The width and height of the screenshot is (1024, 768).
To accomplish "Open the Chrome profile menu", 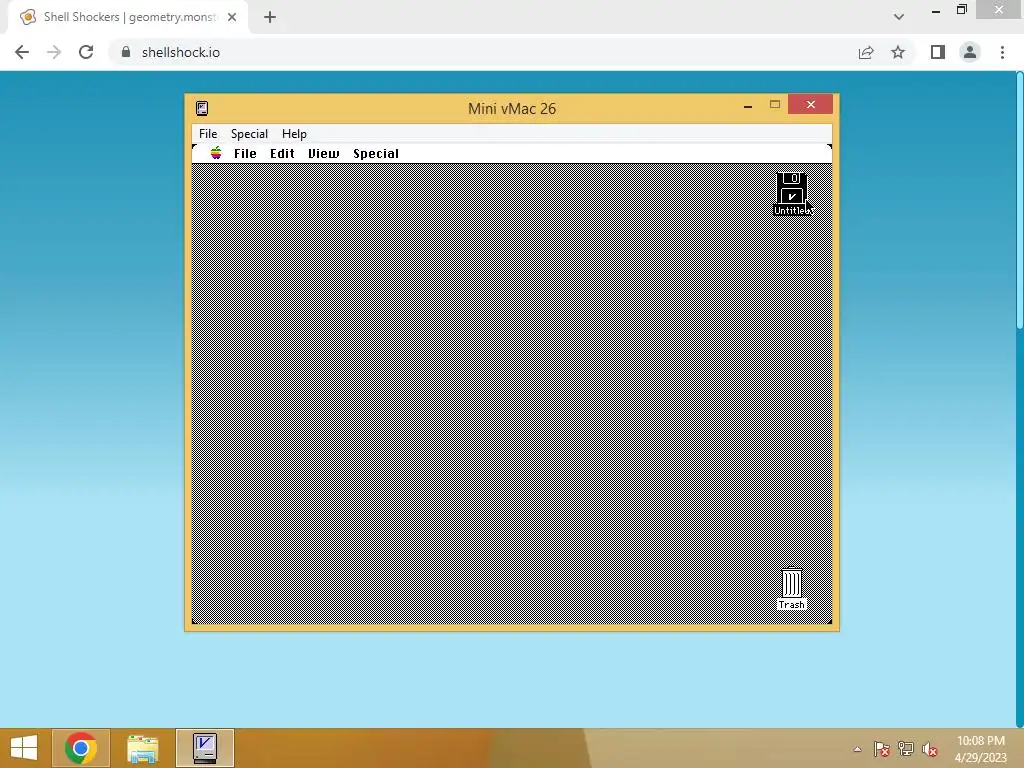I will [970, 52].
